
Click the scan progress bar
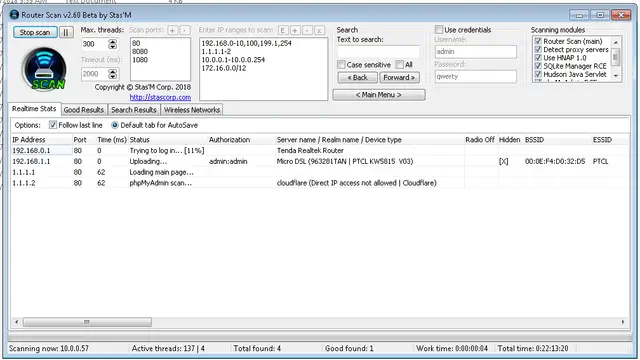click(320, 337)
